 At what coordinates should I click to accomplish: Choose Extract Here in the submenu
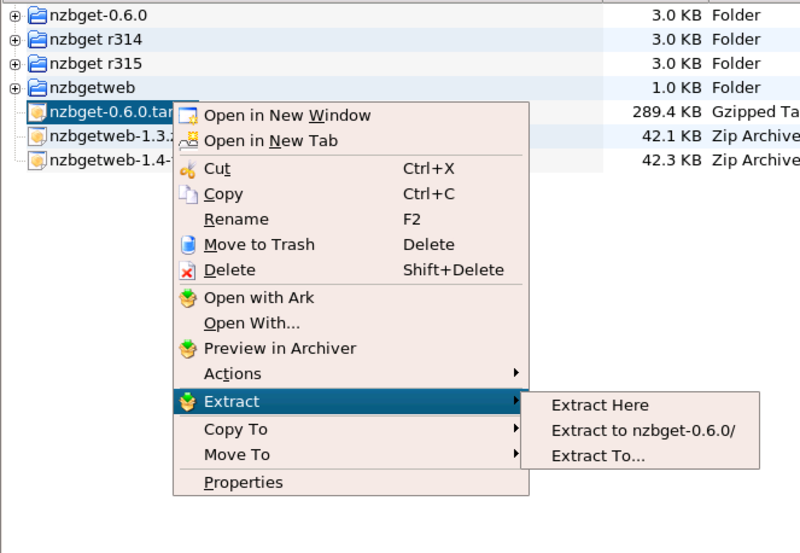tap(640, 406)
